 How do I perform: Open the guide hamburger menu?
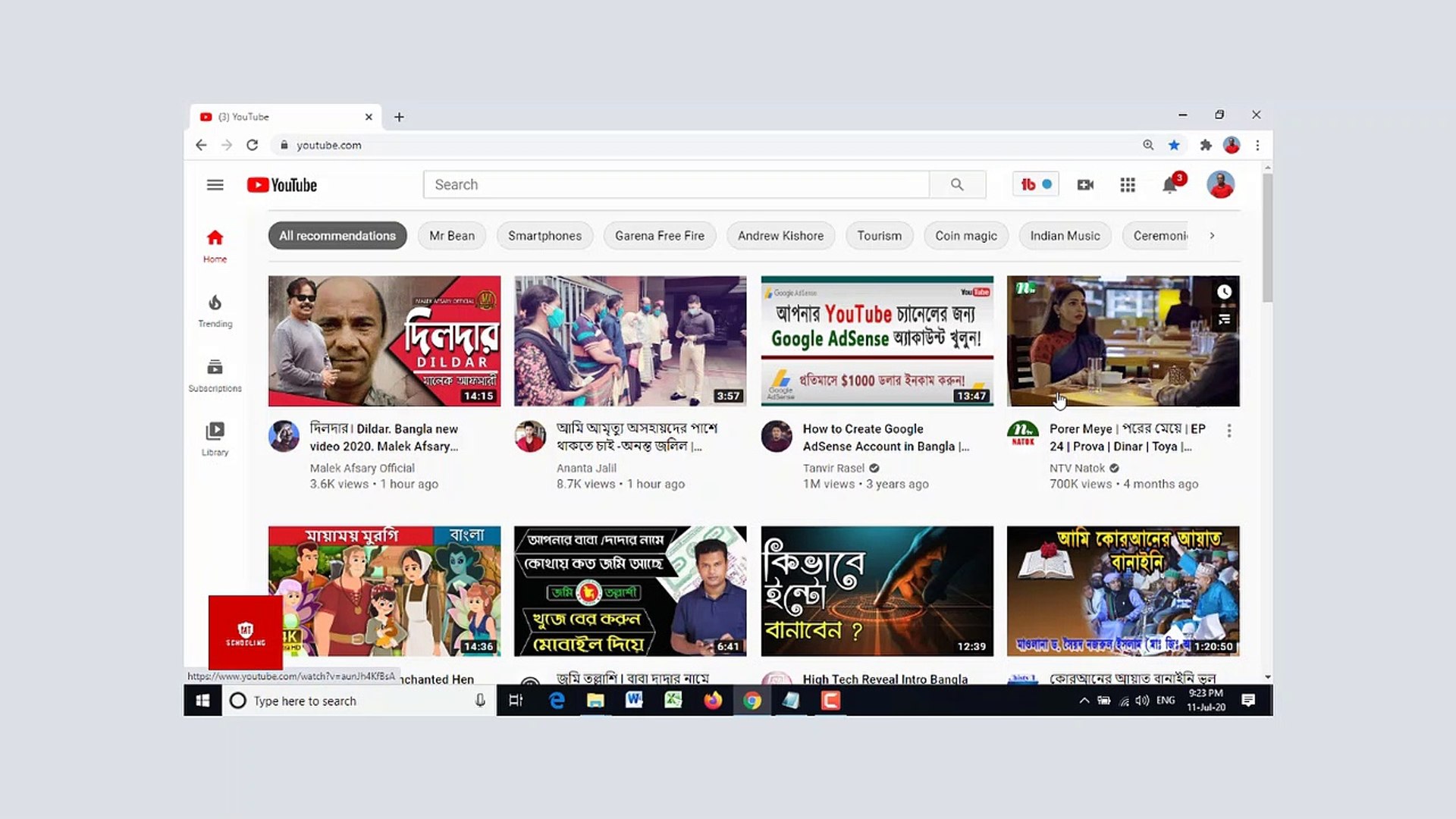click(215, 184)
